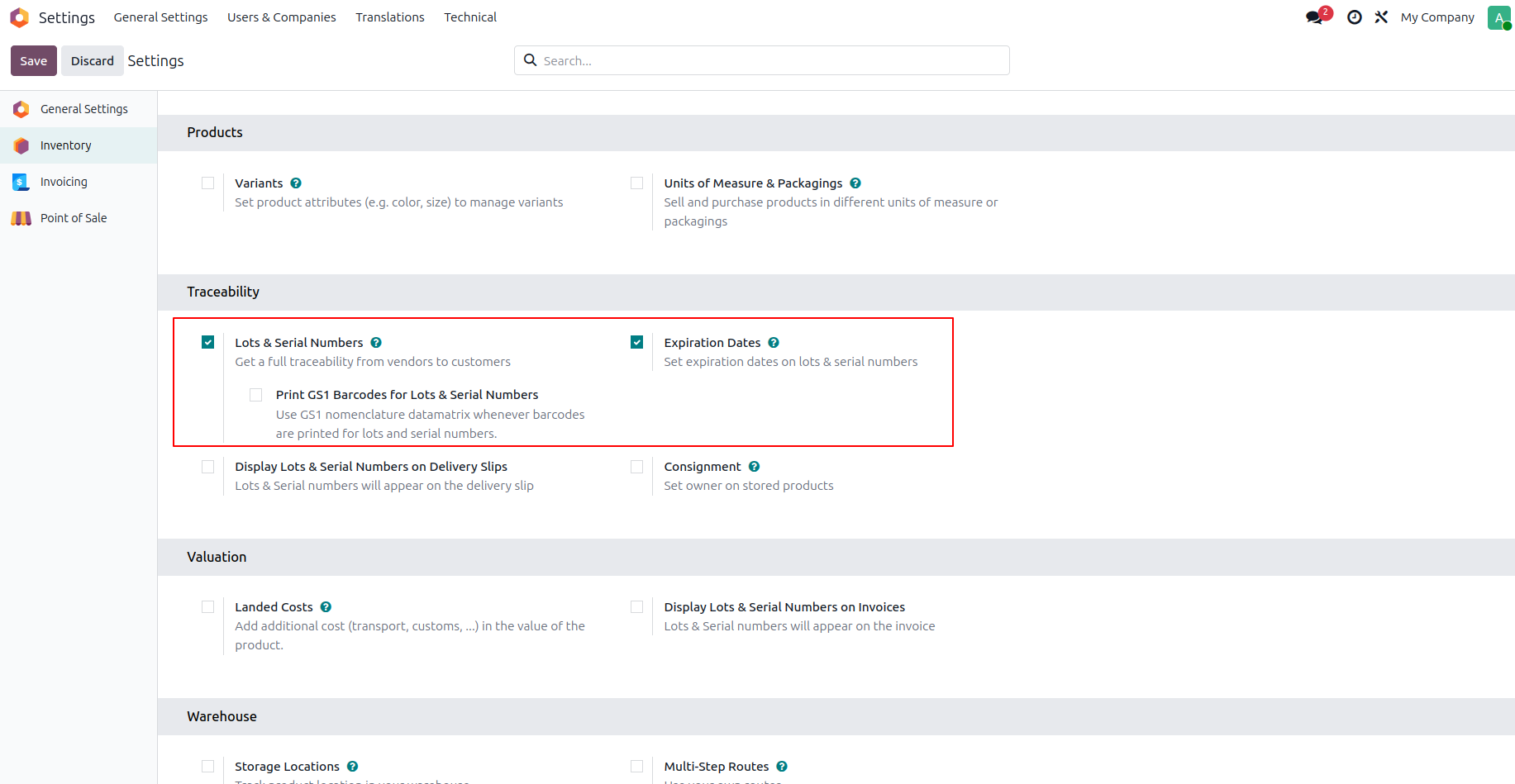Enable Print GS1 Barcodes checkbox
Screen dimensions: 1515x784
(x=256, y=395)
